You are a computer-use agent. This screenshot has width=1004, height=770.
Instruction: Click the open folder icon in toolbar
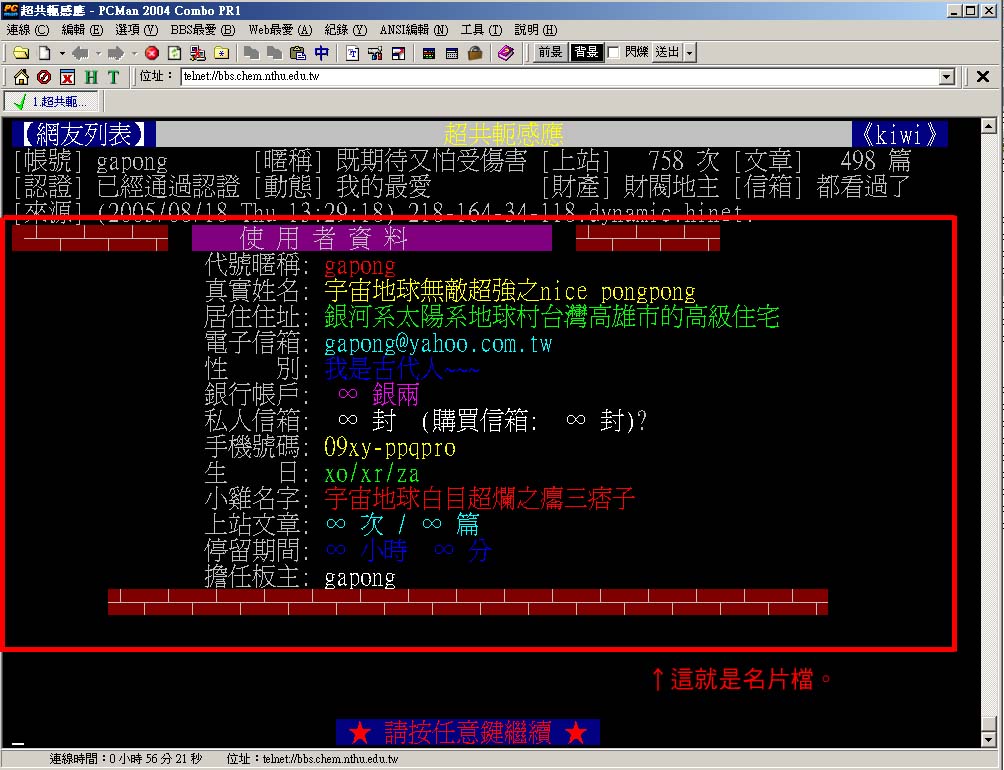click(20, 53)
